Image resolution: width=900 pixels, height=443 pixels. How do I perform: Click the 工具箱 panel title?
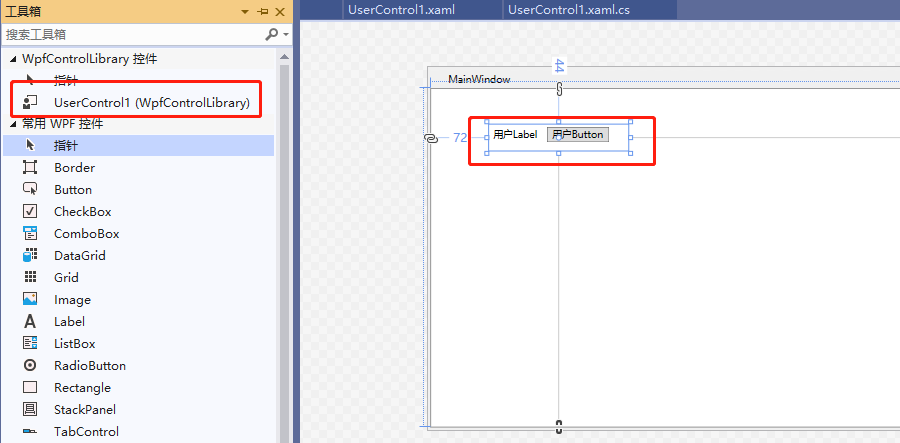coord(23,11)
